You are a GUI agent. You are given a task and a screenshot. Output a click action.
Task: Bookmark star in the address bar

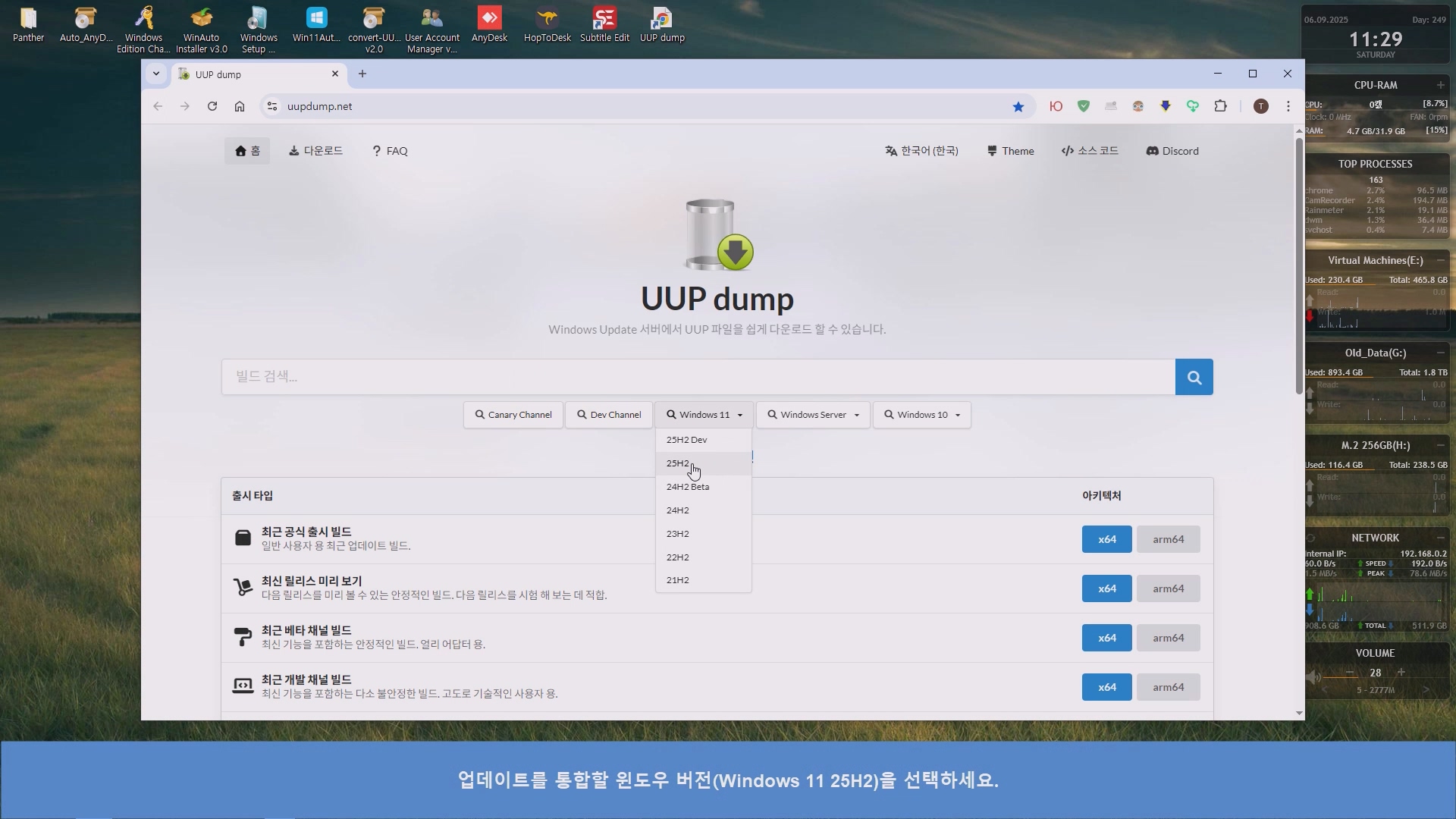pyautogui.click(x=1018, y=107)
